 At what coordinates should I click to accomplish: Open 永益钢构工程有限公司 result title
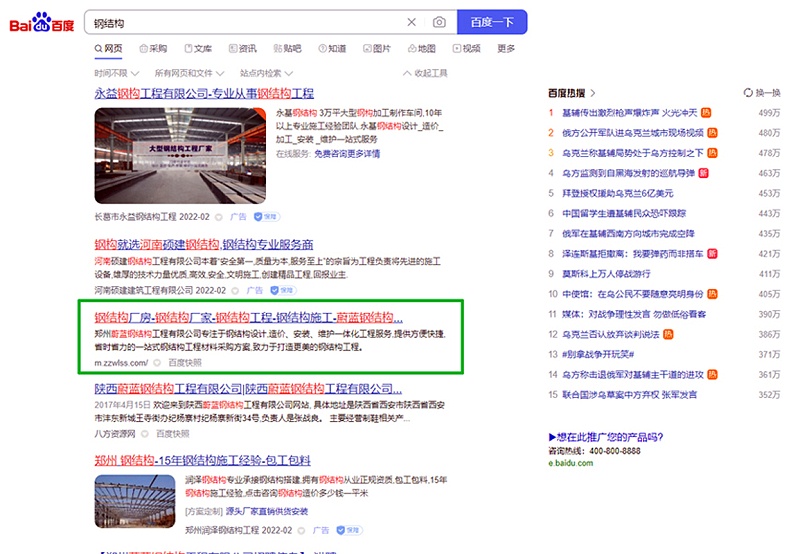click(204, 93)
